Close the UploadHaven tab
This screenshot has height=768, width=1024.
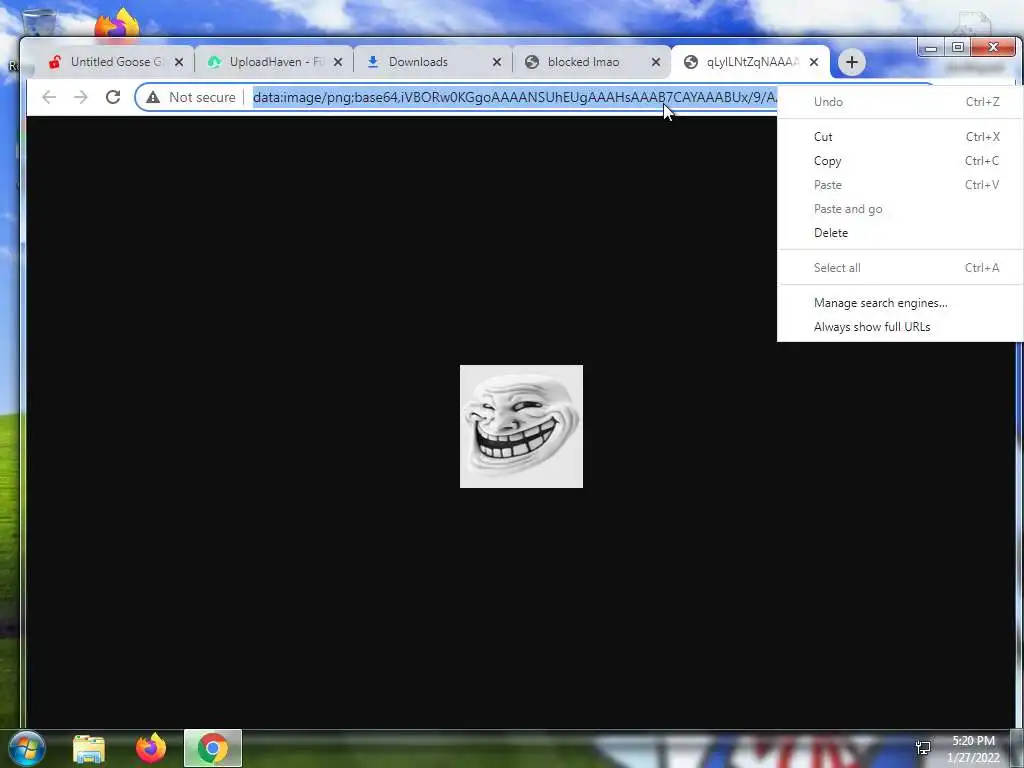pos(338,62)
